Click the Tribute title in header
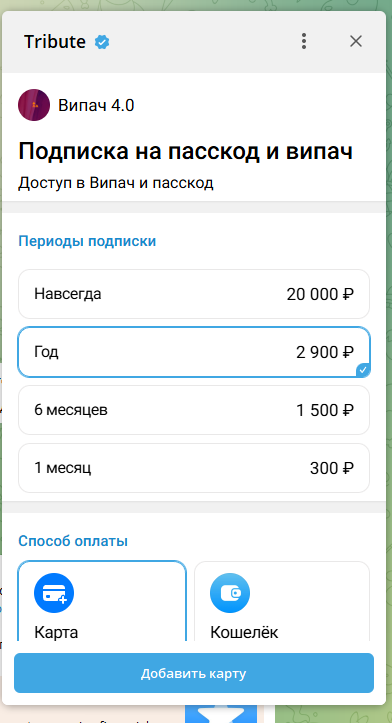The width and height of the screenshot is (392, 723). (x=55, y=42)
